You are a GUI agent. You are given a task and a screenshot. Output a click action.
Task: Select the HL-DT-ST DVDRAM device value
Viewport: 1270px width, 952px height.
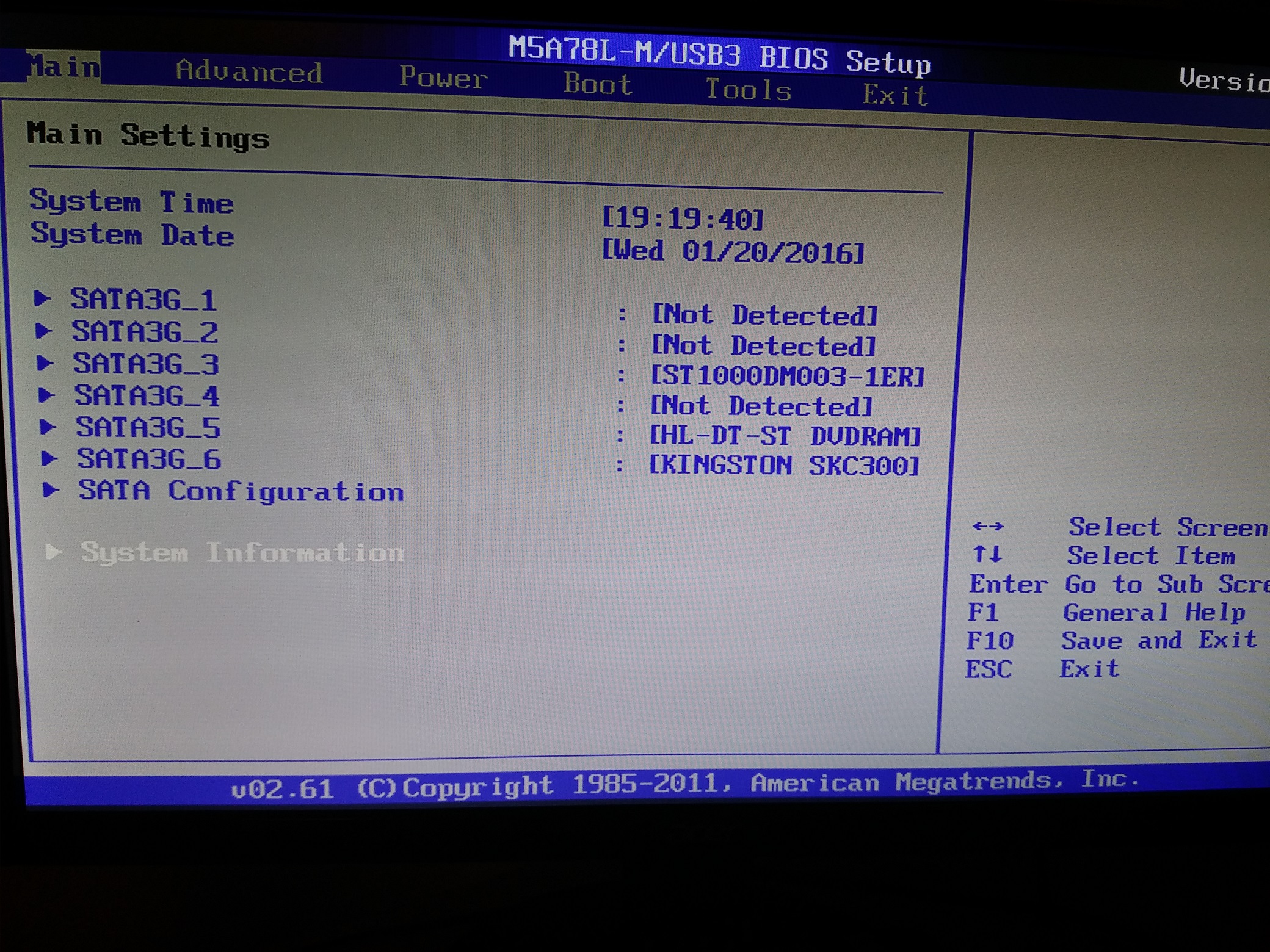point(785,436)
